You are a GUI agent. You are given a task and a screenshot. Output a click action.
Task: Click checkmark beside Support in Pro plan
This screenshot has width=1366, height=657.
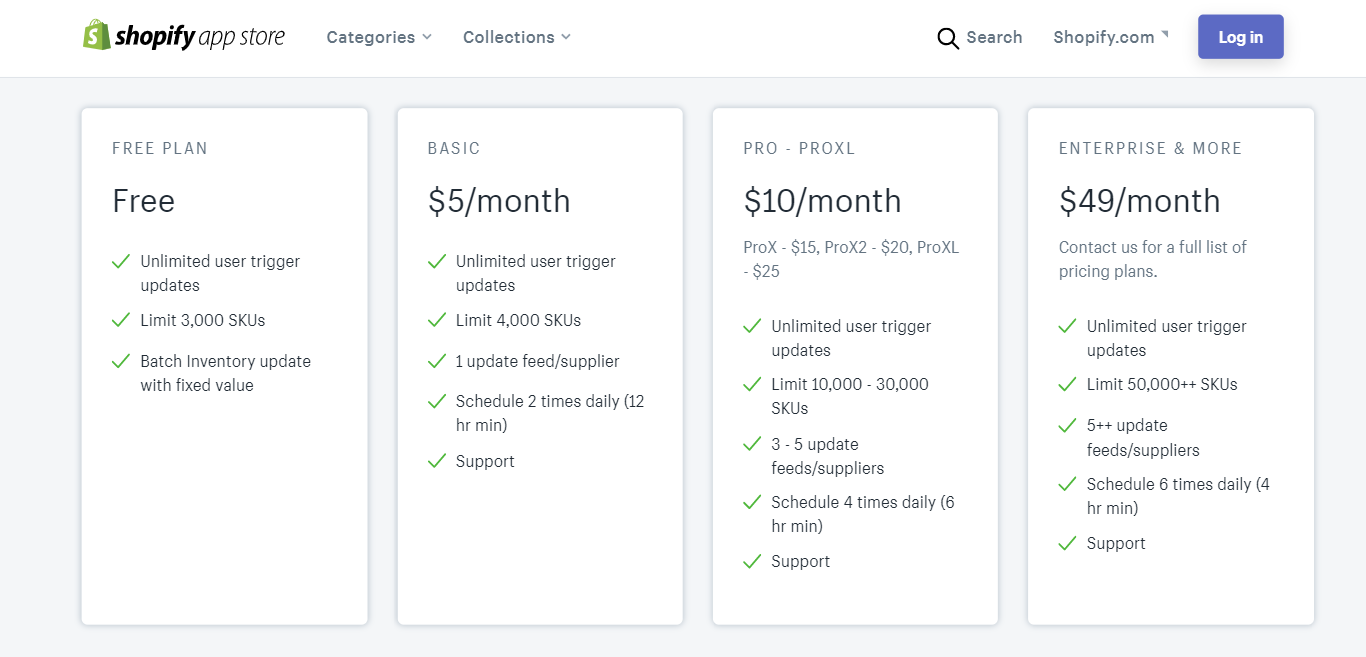click(x=753, y=561)
